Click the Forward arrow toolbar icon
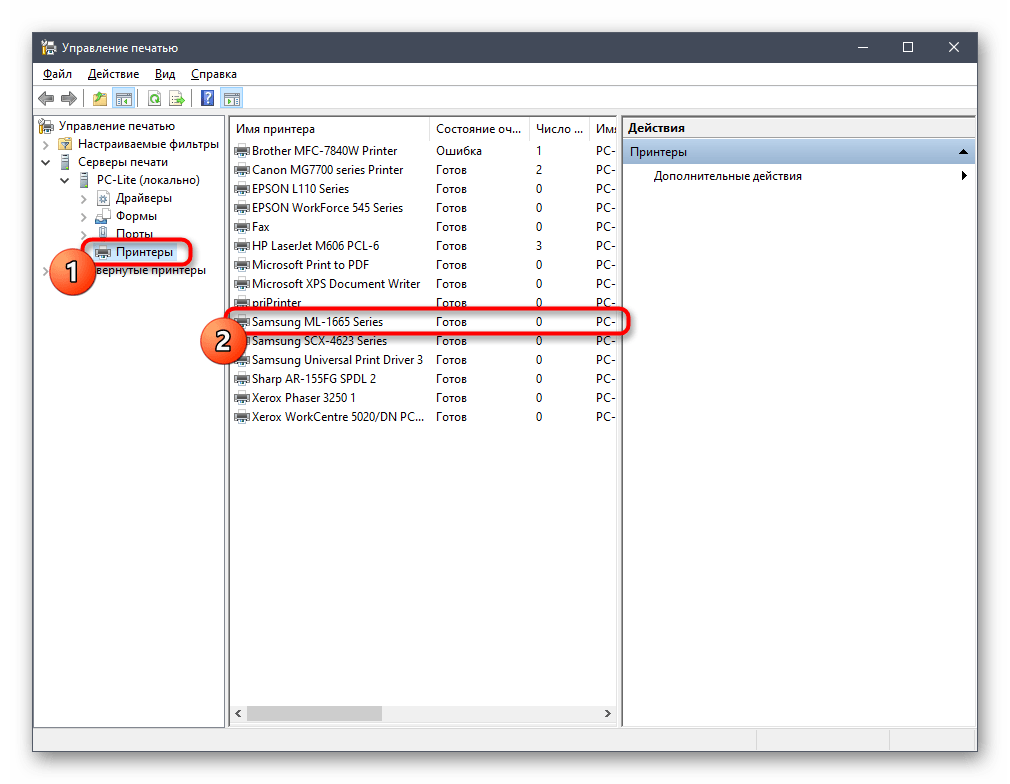The image size is (1010, 784). tap(68, 98)
